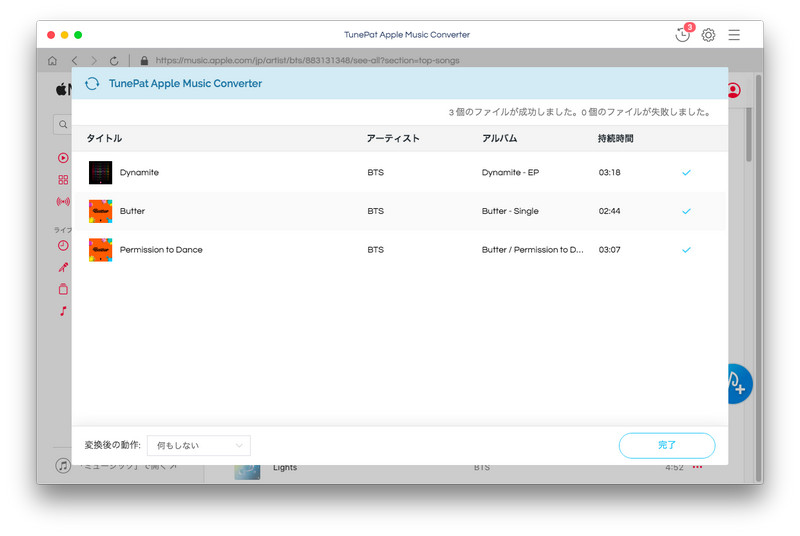Open Songs music note icon in sidebar
Image resolution: width=800 pixels, height=536 pixels.
coord(63,311)
